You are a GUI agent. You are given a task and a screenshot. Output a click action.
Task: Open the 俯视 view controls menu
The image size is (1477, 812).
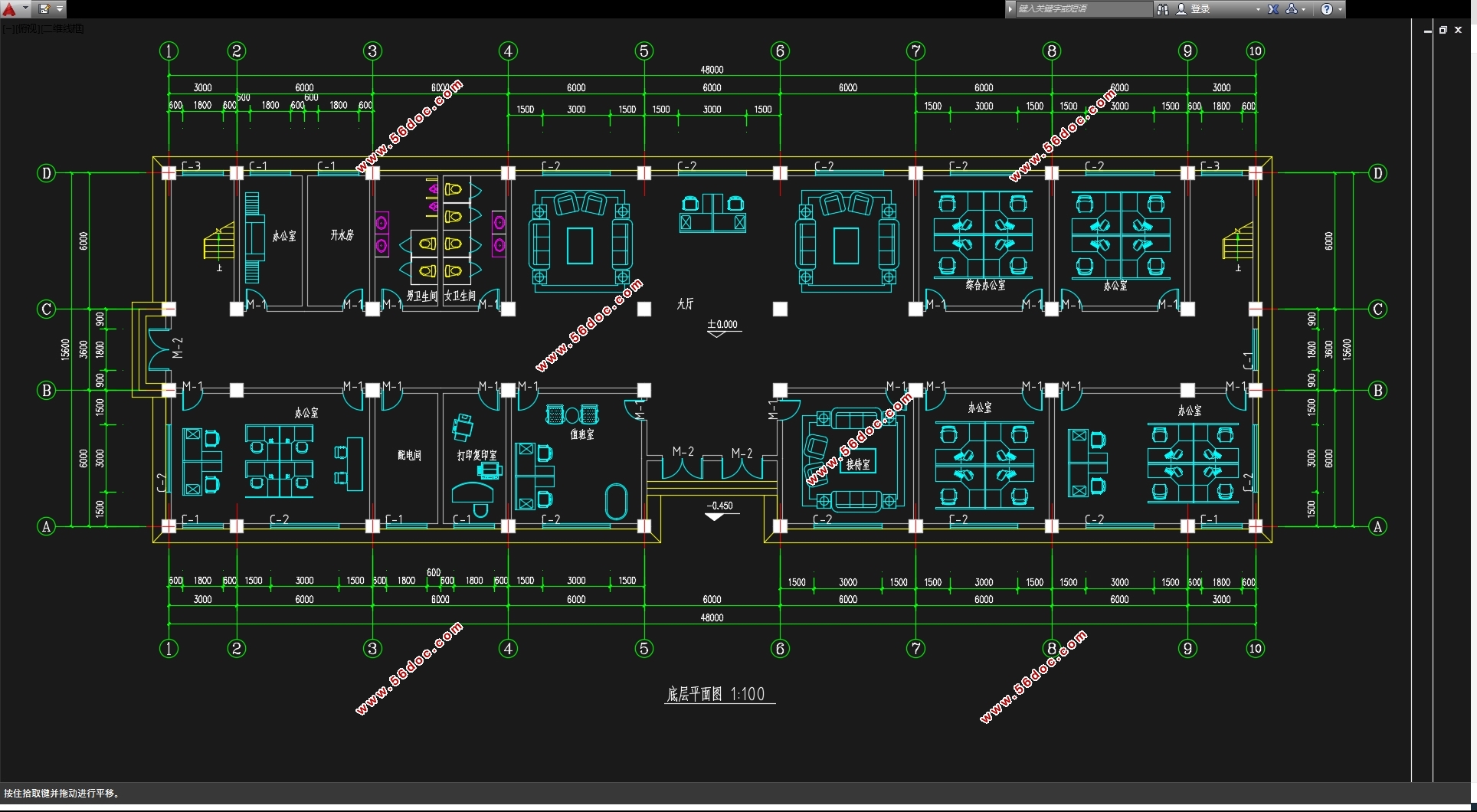coord(27,29)
